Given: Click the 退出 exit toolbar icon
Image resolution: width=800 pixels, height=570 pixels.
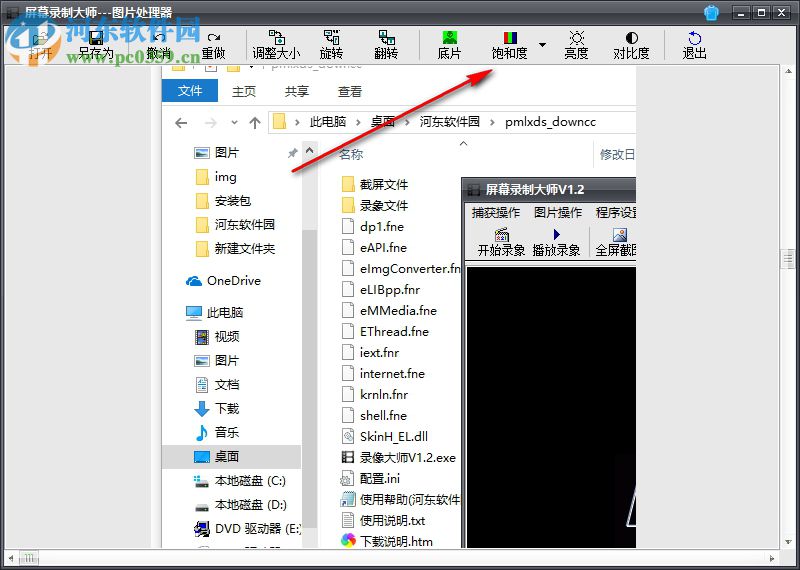Looking at the screenshot, I should [694, 38].
